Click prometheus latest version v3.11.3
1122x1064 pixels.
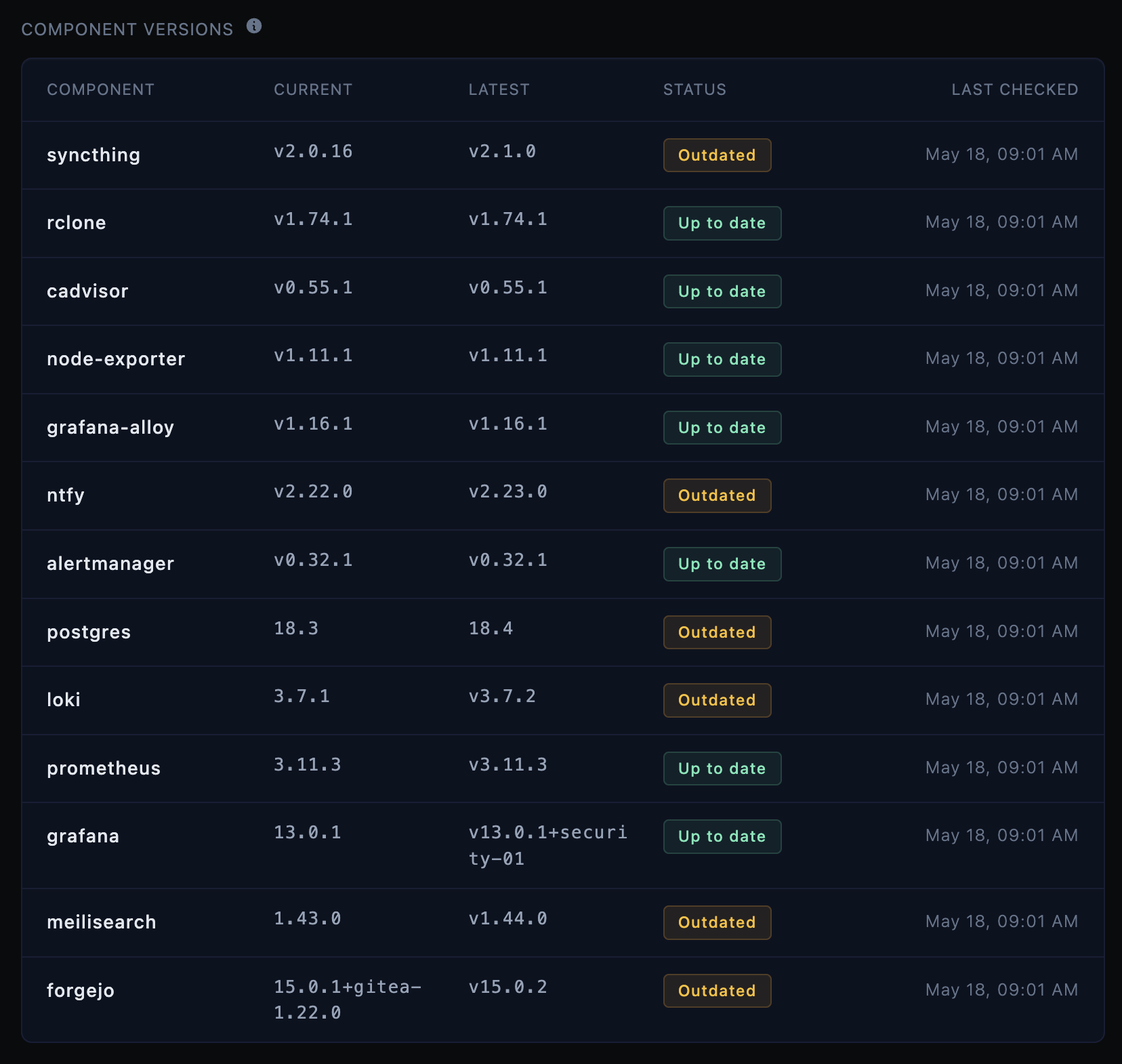tap(507, 764)
